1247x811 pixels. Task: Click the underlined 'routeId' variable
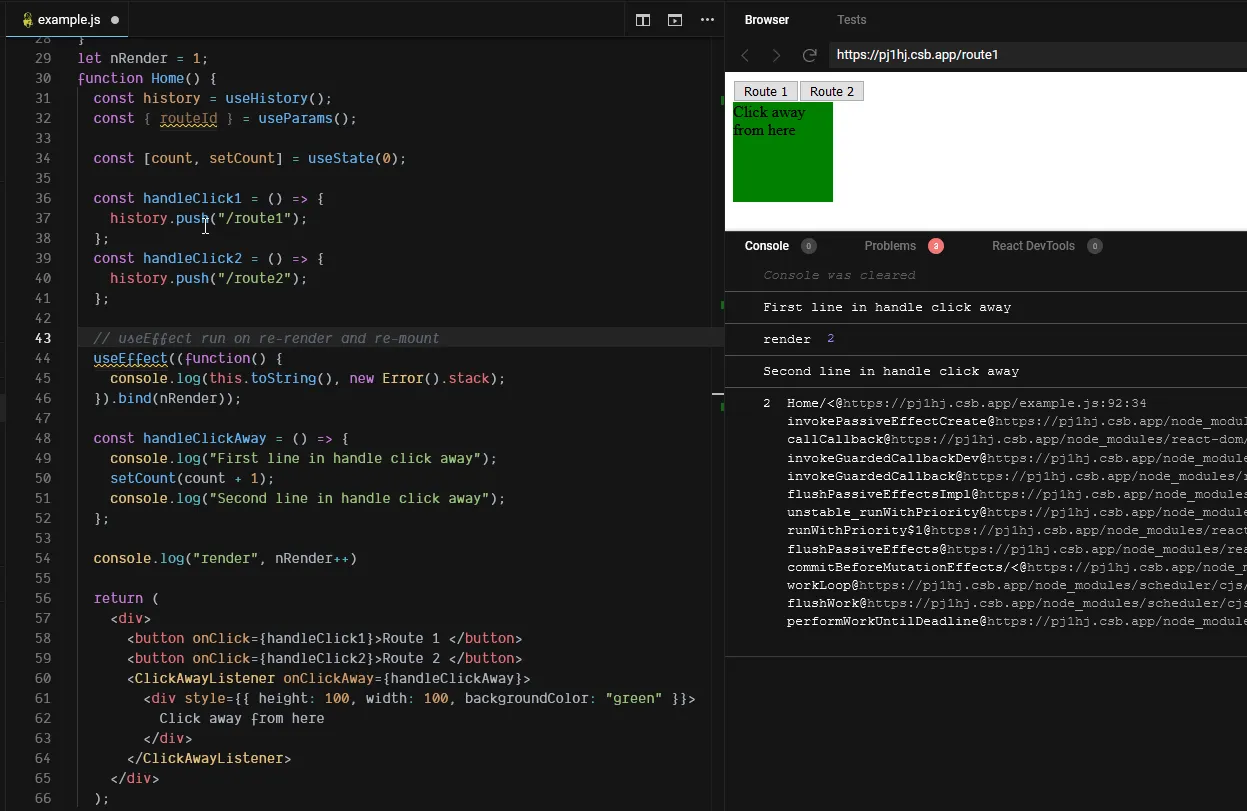point(188,118)
